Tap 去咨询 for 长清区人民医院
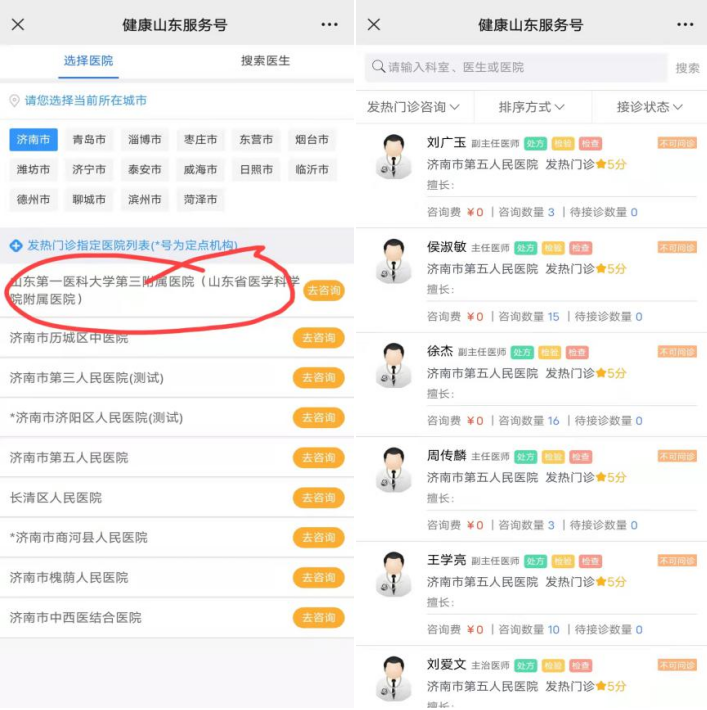 point(319,498)
